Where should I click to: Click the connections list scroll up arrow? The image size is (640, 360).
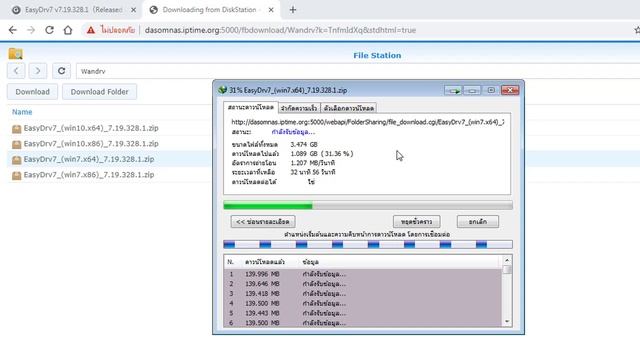tap(507, 260)
